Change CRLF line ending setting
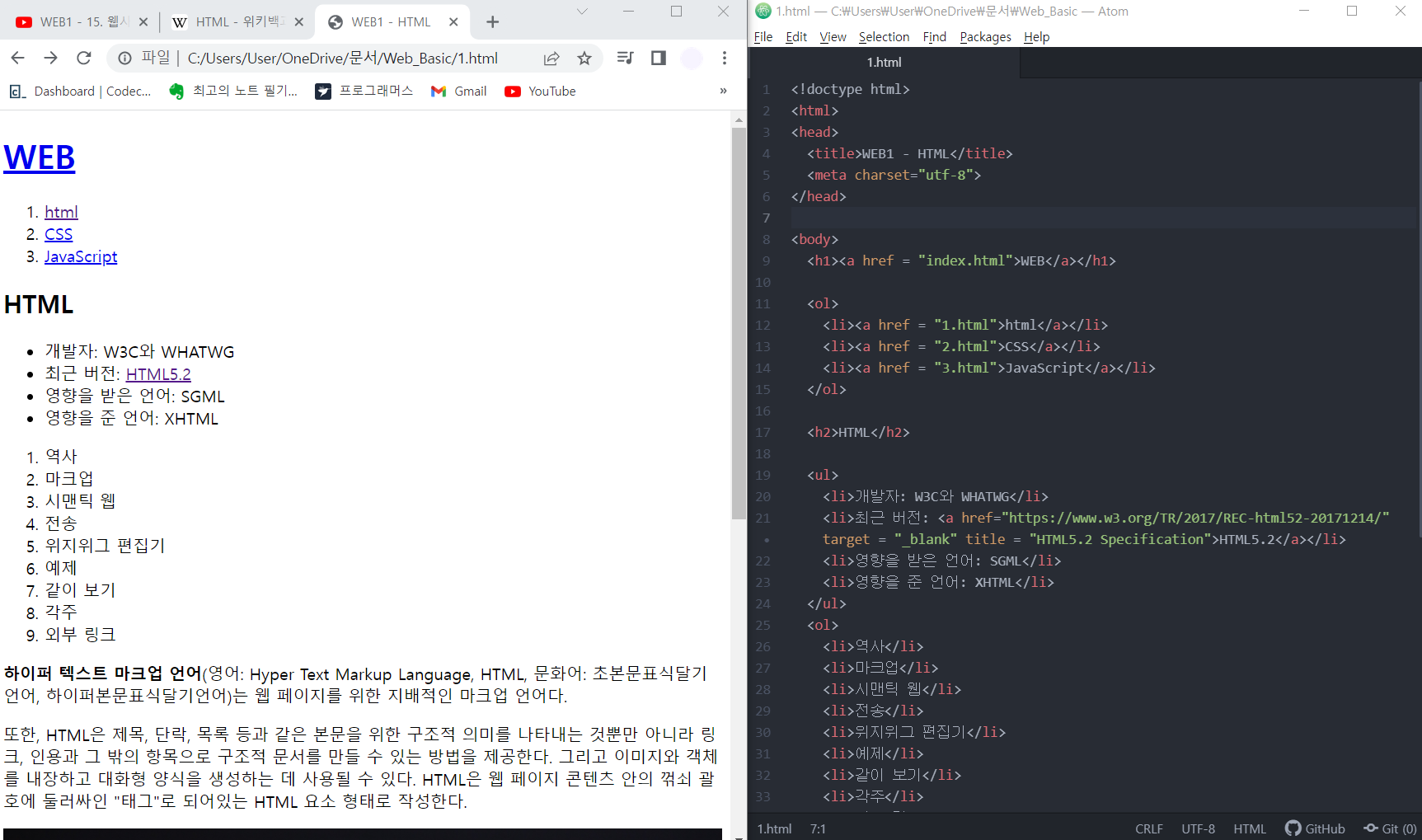 click(1148, 828)
